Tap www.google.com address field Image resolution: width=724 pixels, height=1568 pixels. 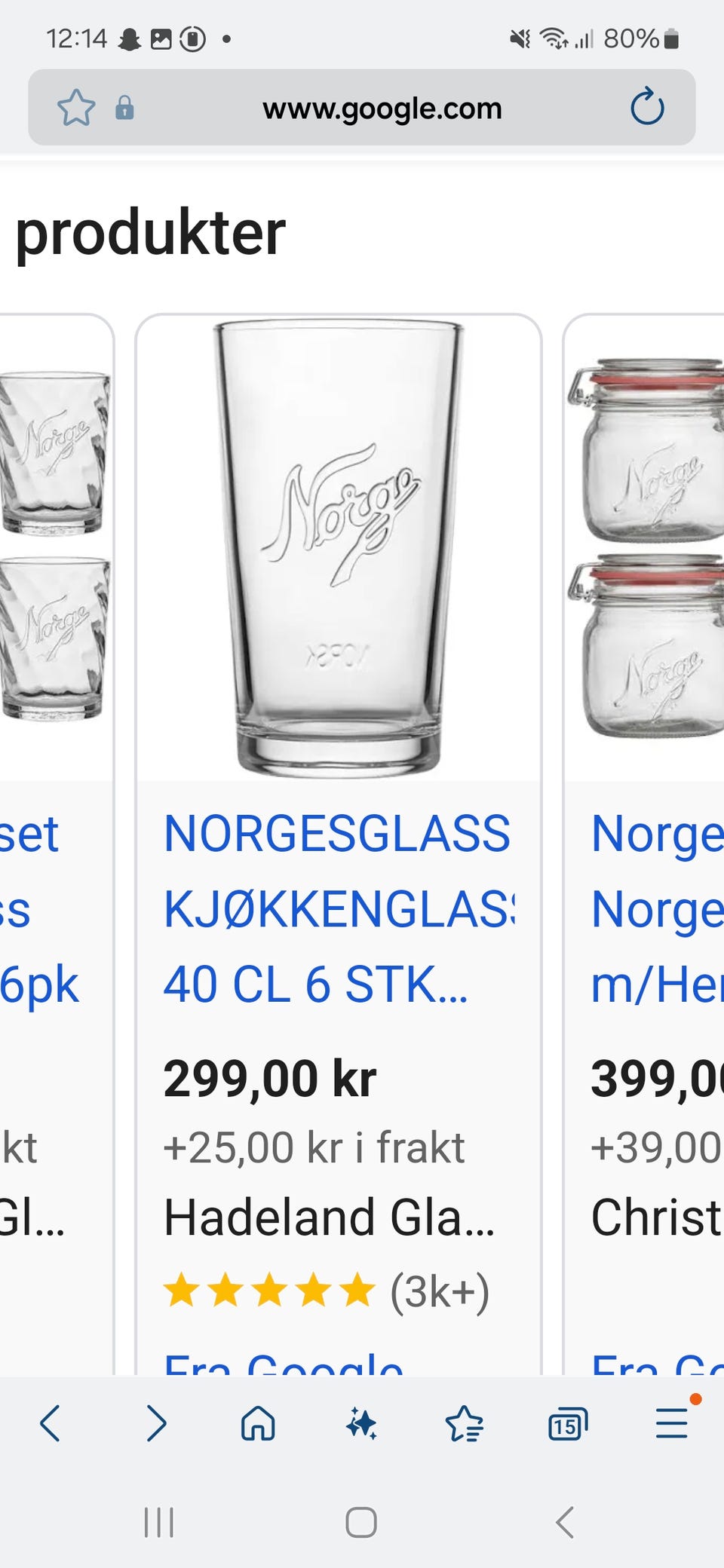point(382,108)
